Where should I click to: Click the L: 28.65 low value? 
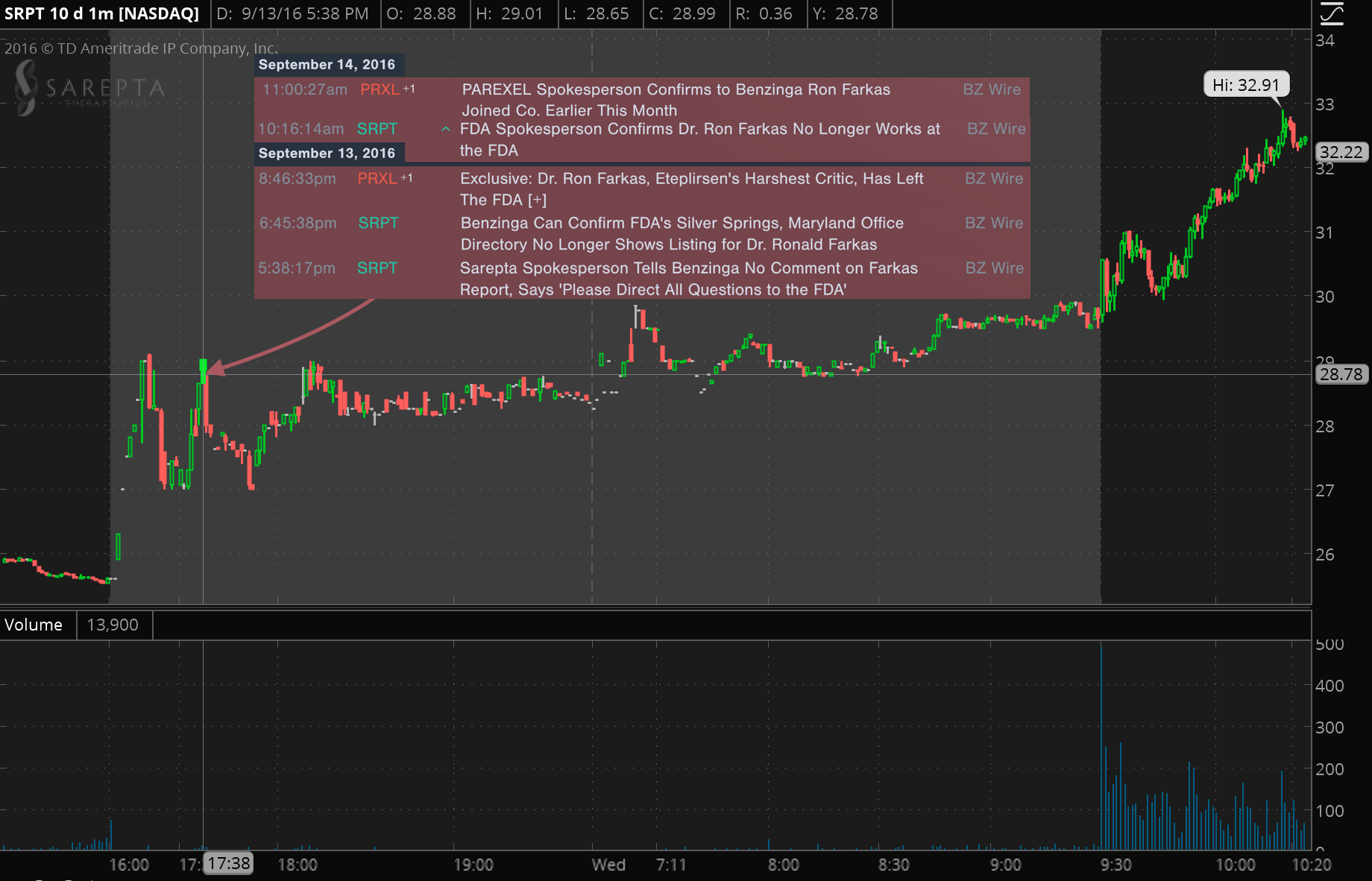[x=597, y=14]
